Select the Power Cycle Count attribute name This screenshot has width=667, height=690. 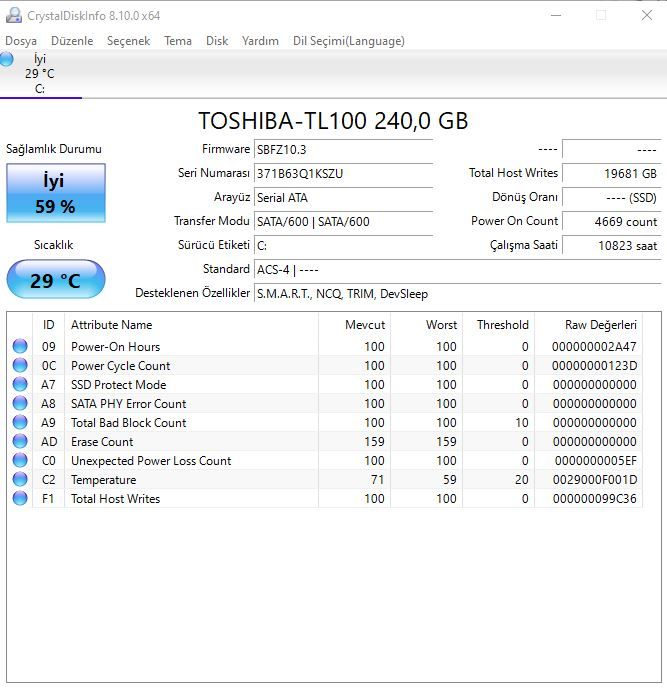click(x=121, y=366)
